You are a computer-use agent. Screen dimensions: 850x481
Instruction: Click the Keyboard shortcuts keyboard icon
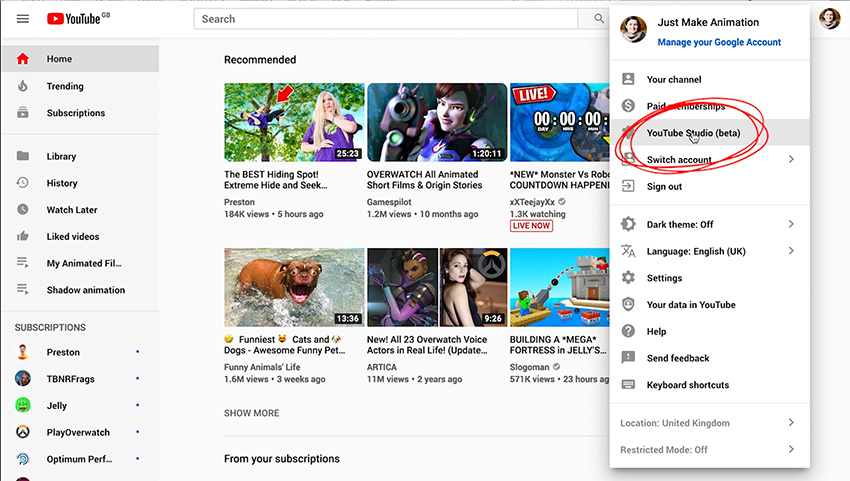628,384
